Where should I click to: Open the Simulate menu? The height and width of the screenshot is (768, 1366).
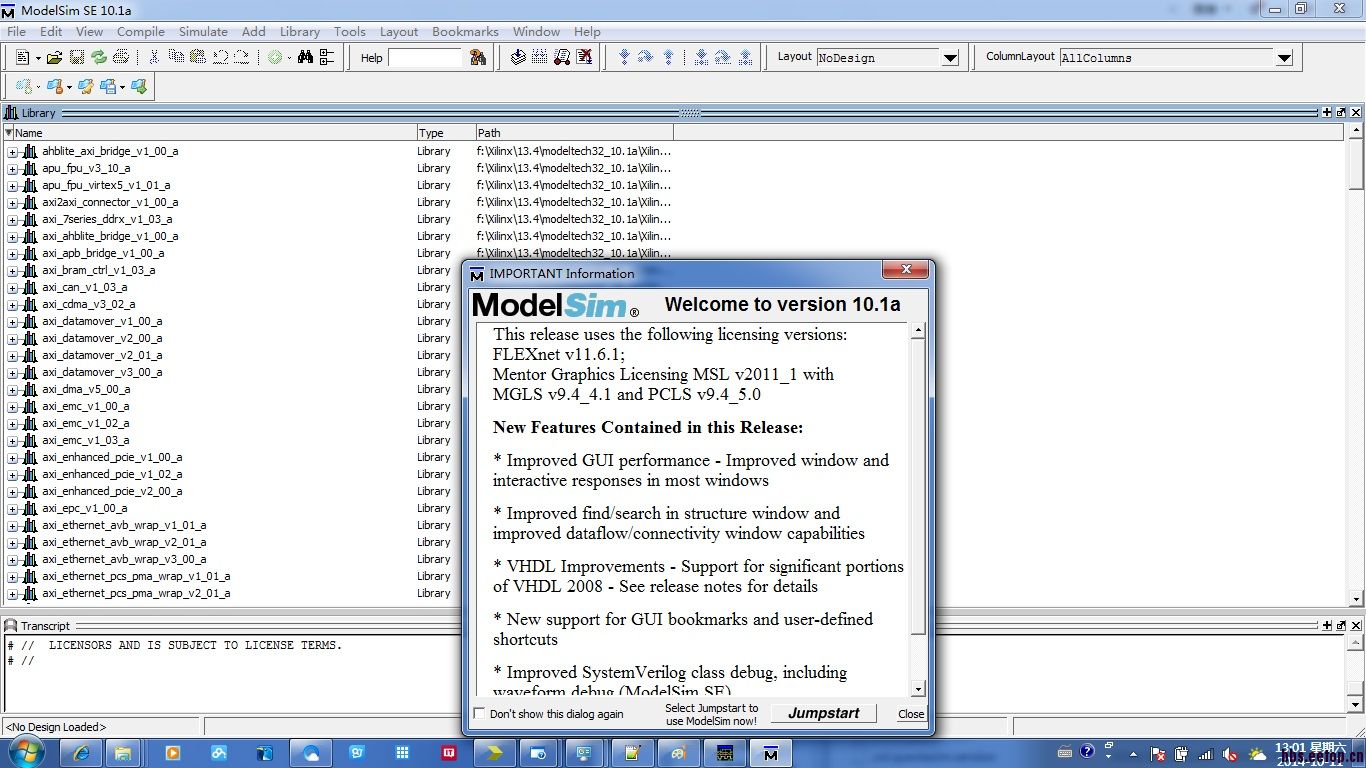[203, 31]
